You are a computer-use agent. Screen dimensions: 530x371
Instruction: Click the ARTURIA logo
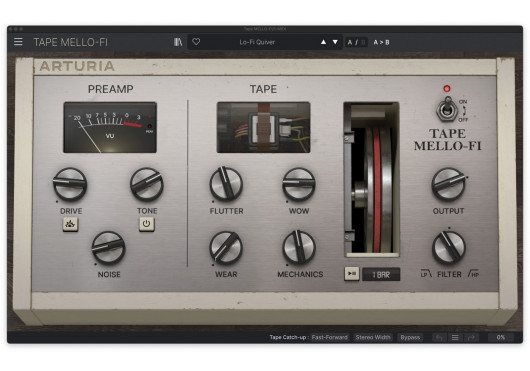(x=77, y=66)
